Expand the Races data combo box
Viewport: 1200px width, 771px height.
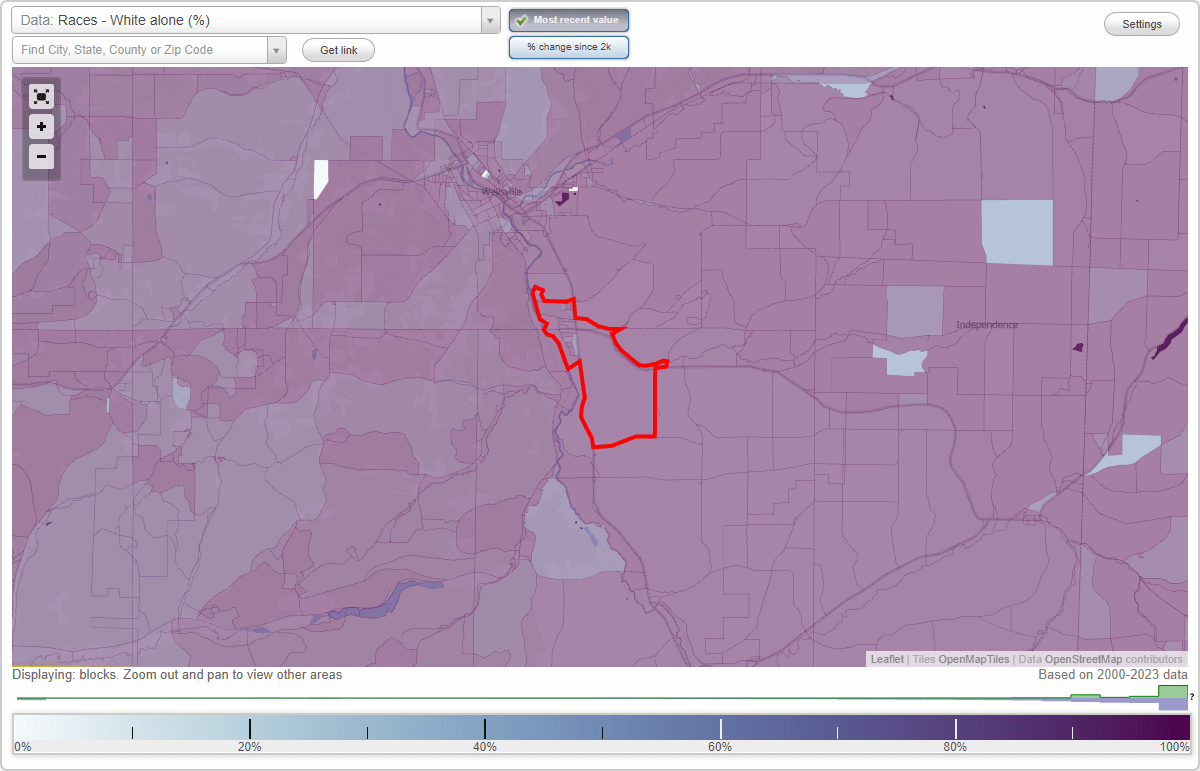(489, 20)
